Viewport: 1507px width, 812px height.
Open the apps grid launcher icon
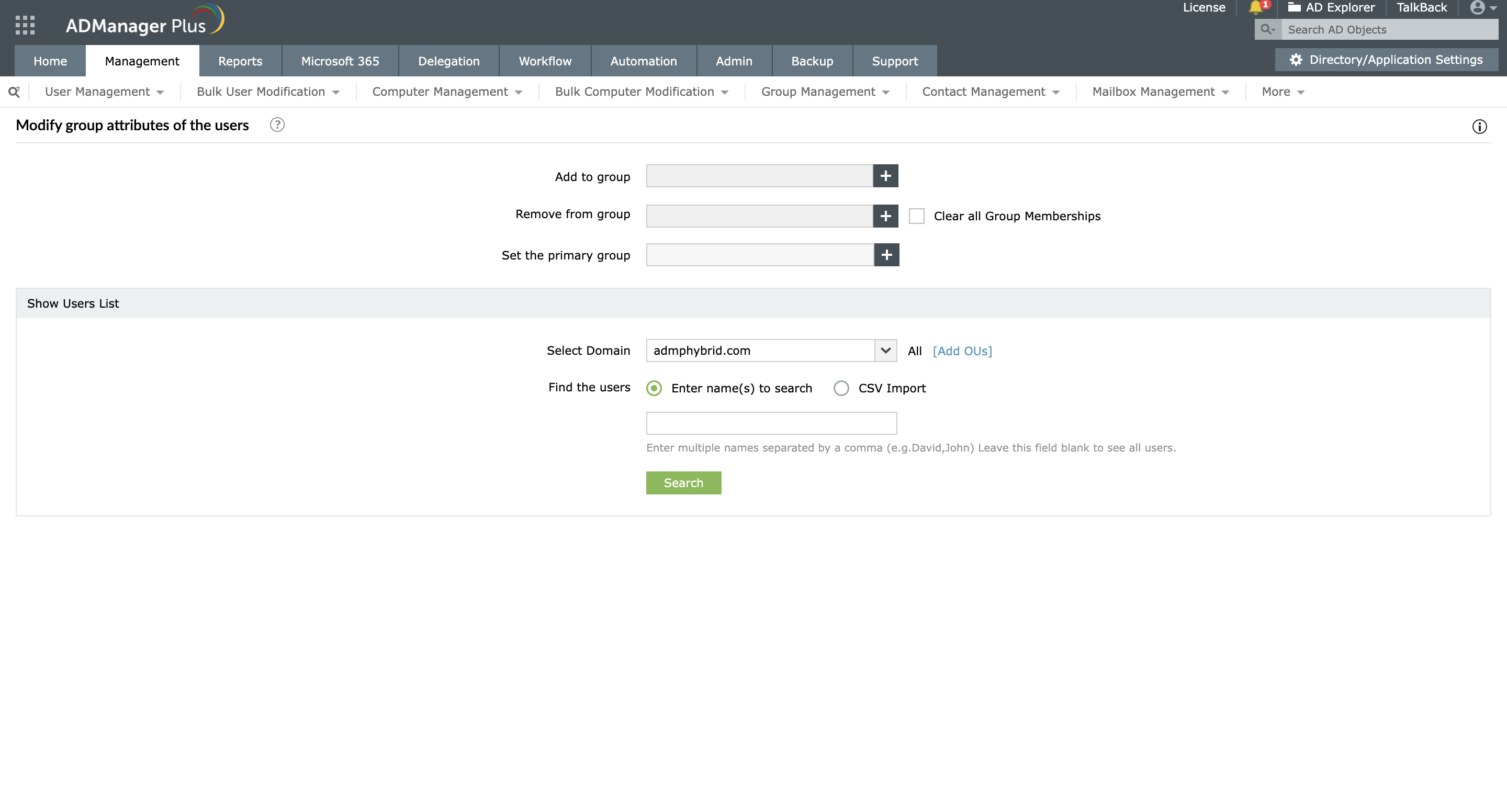click(x=25, y=25)
